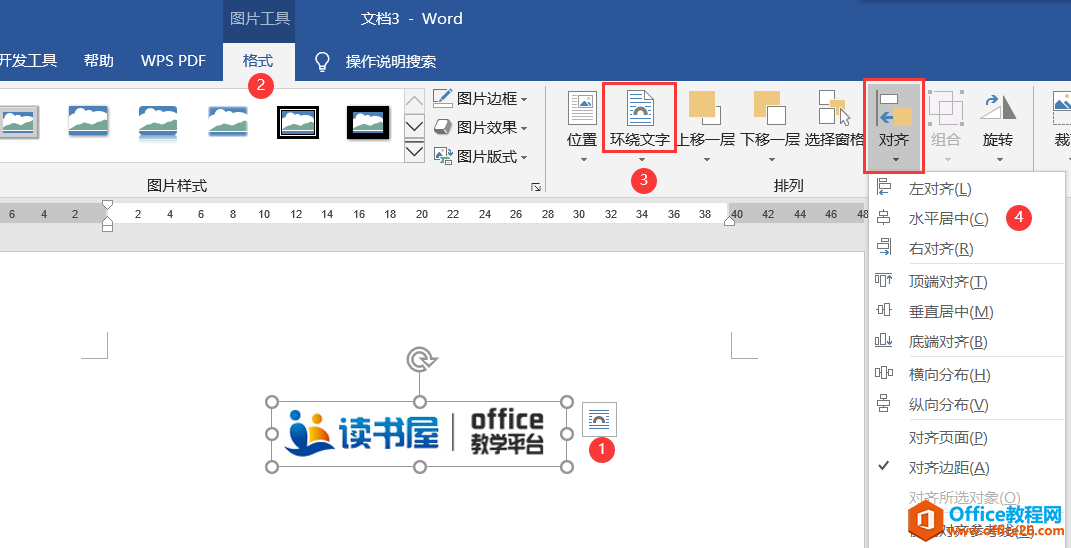Screen dimensions: 1071x548
Task: Apply the thick black frame picture style
Action: tap(368, 123)
